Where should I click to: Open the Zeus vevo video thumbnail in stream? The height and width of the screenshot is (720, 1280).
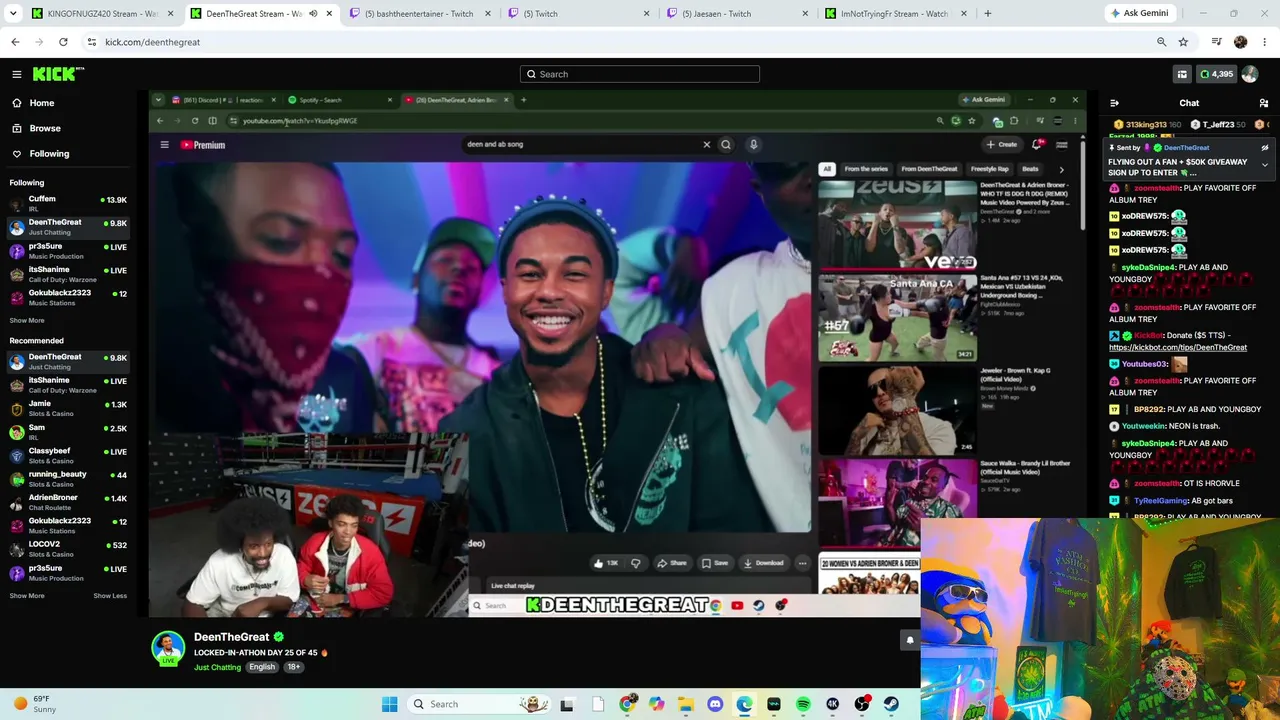(898, 226)
